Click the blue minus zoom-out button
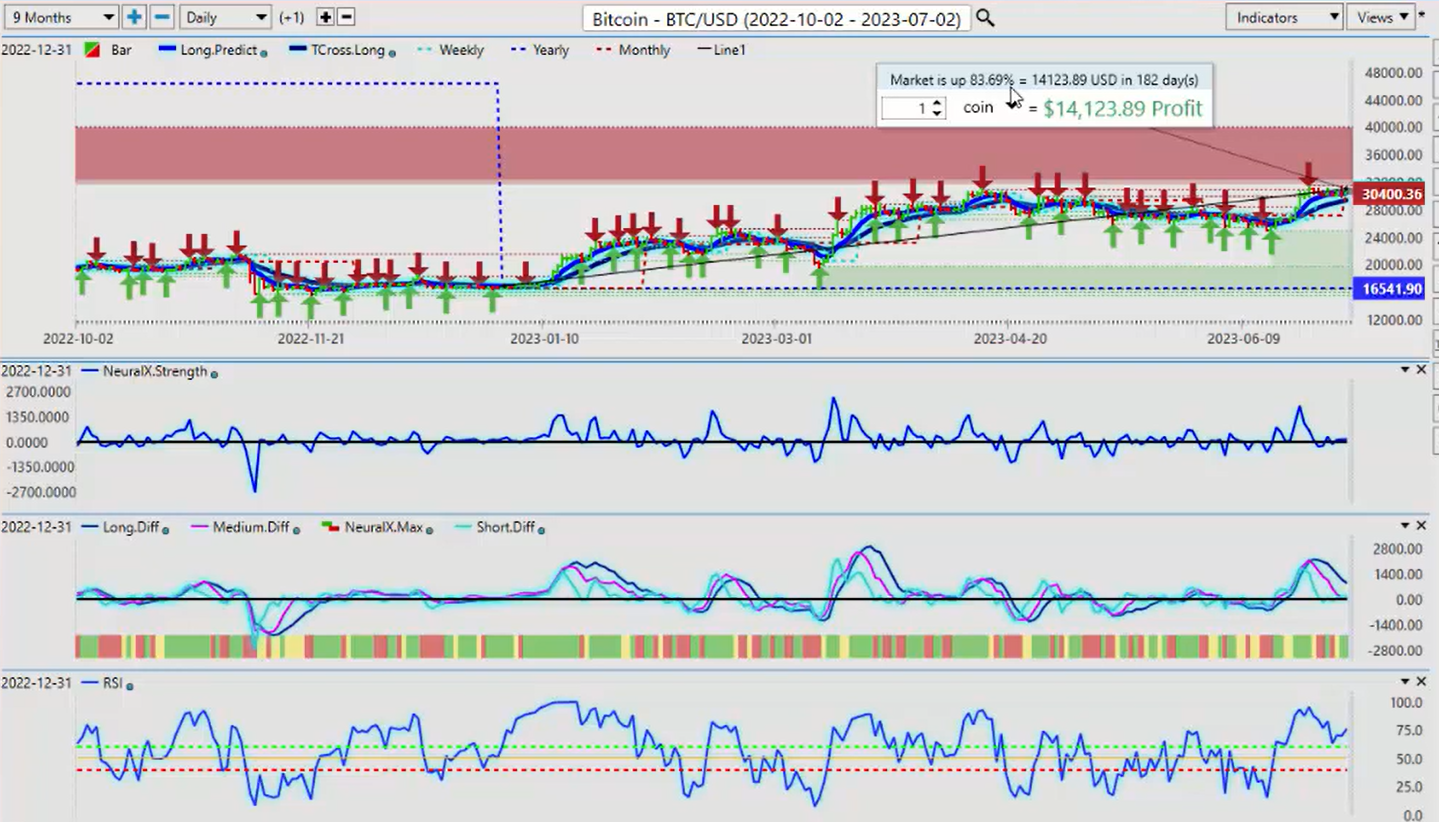 tap(162, 17)
